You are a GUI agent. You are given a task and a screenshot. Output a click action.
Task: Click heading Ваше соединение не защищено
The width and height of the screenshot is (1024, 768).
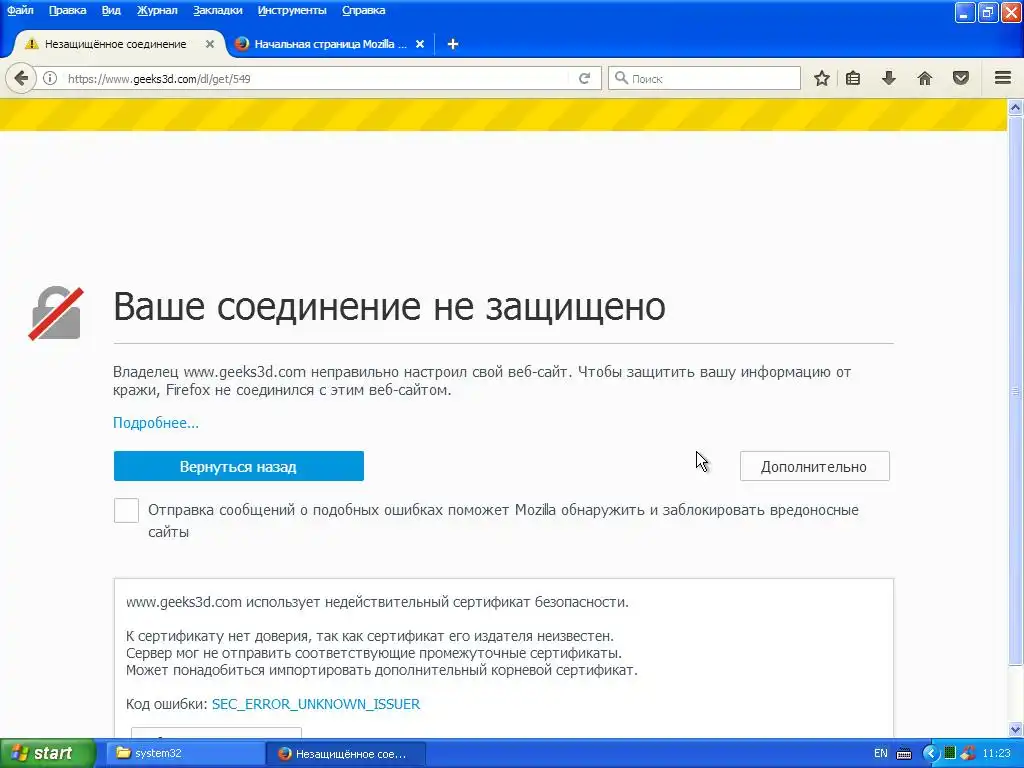[x=389, y=306]
